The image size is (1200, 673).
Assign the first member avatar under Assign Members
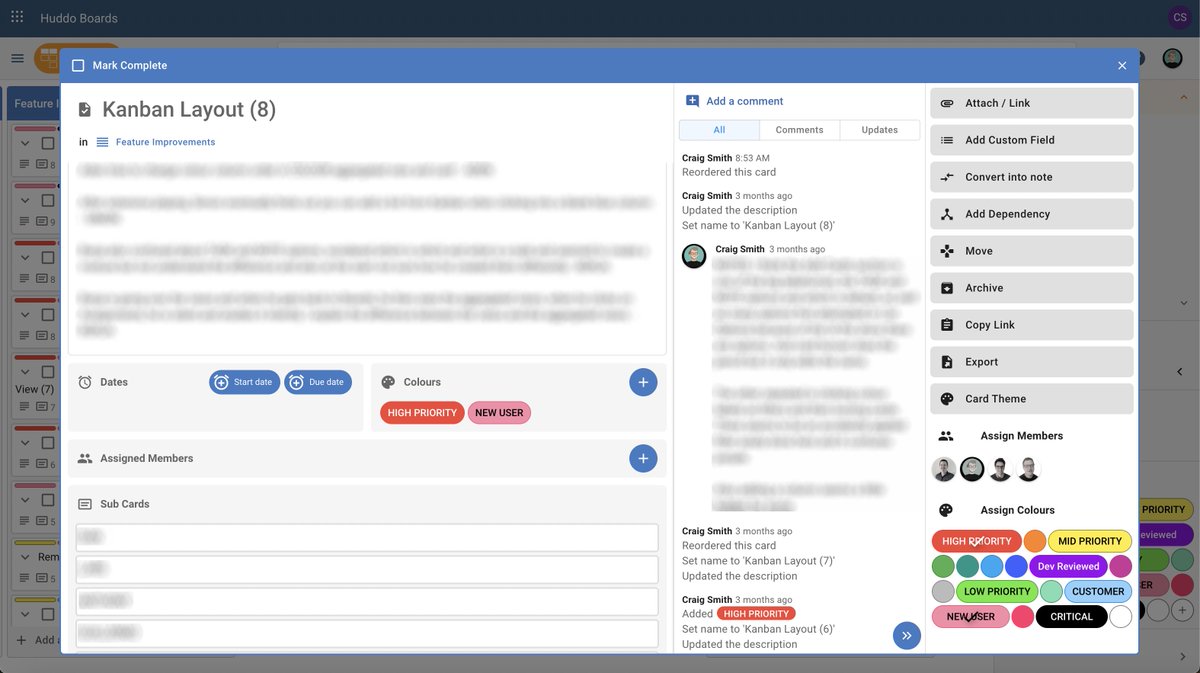coord(944,470)
